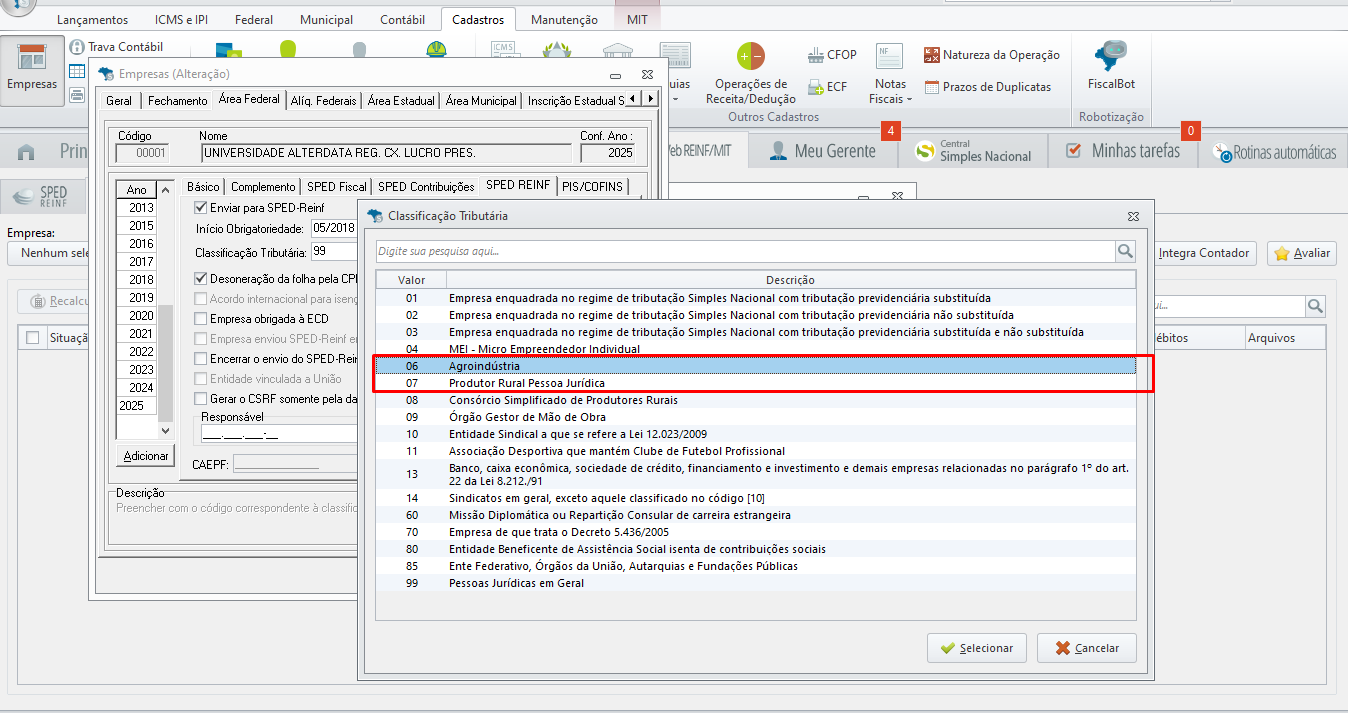Open the Empresas ribbon icon
Viewport: 1348px width, 713px height.
tap(32, 68)
